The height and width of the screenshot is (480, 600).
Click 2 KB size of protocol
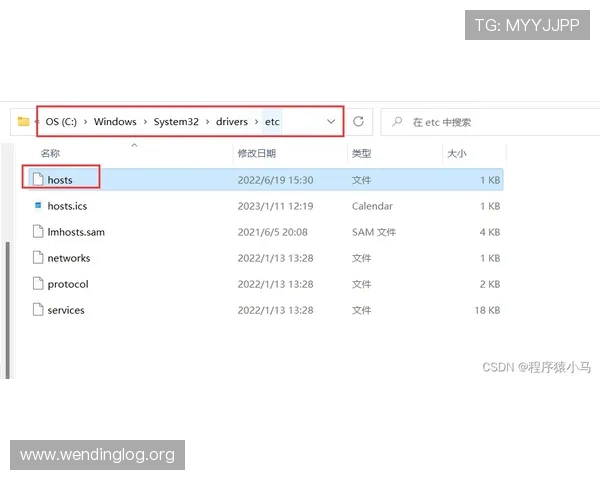coord(490,284)
